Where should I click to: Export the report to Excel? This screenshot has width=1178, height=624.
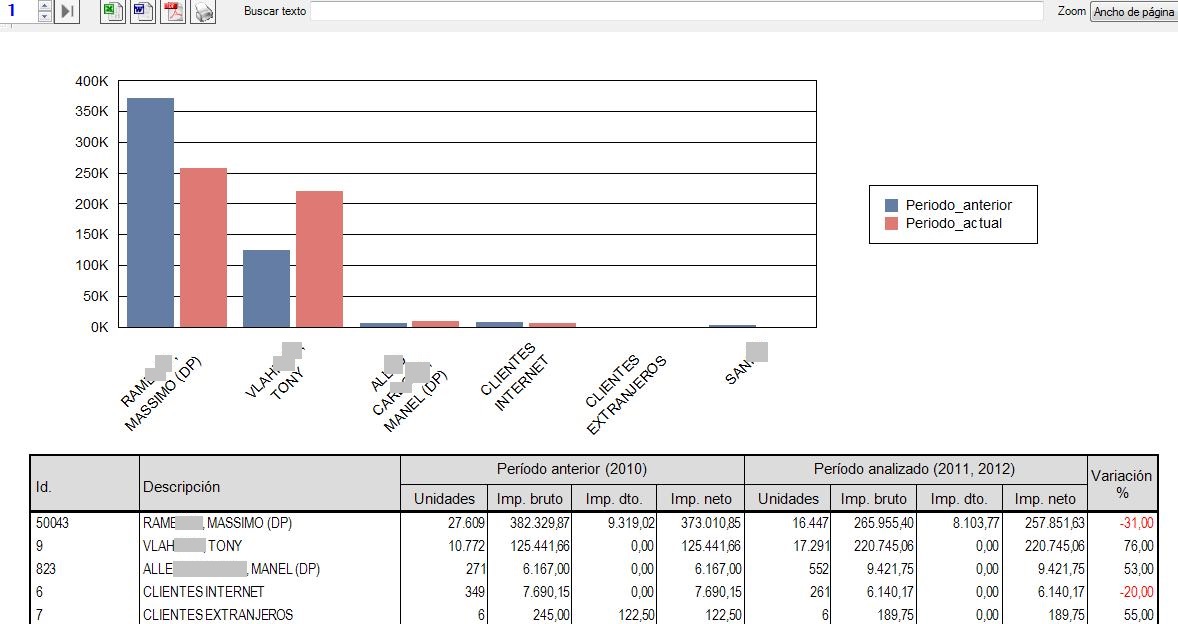[114, 12]
